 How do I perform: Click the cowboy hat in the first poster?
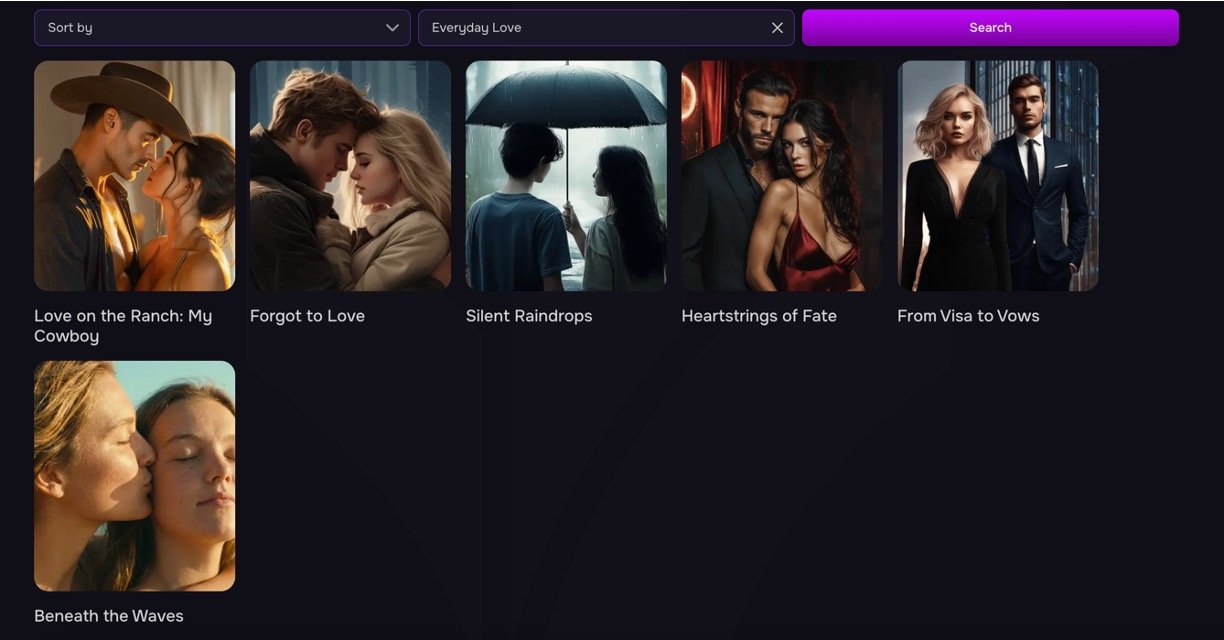coord(120,95)
